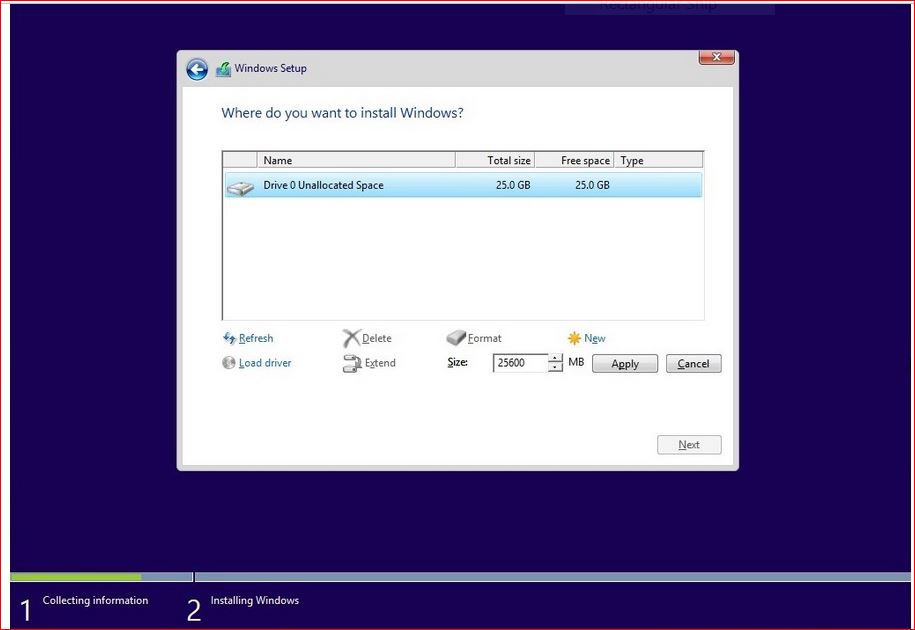This screenshot has height=630, width=915.
Task: Cancel the new partition creation
Action: pyautogui.click(x=693, y=363)
